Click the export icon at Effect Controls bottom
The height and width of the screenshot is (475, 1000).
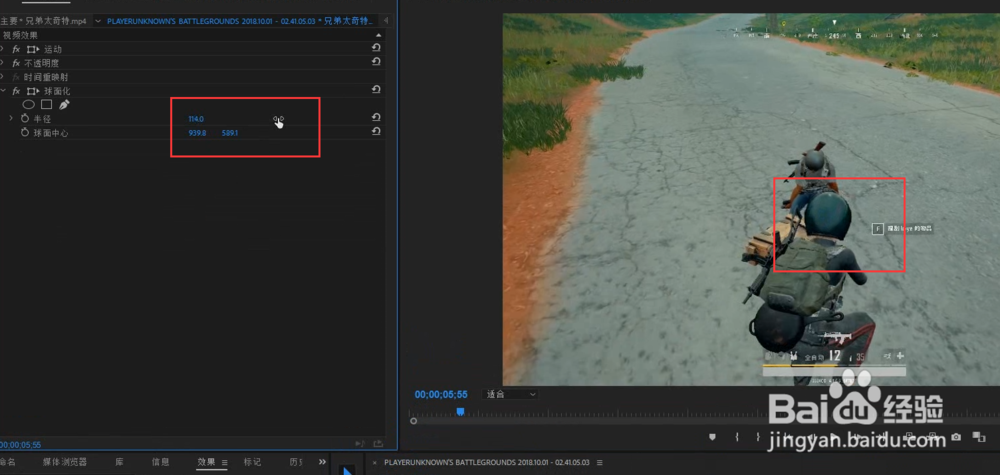click(x=378, y=444)
